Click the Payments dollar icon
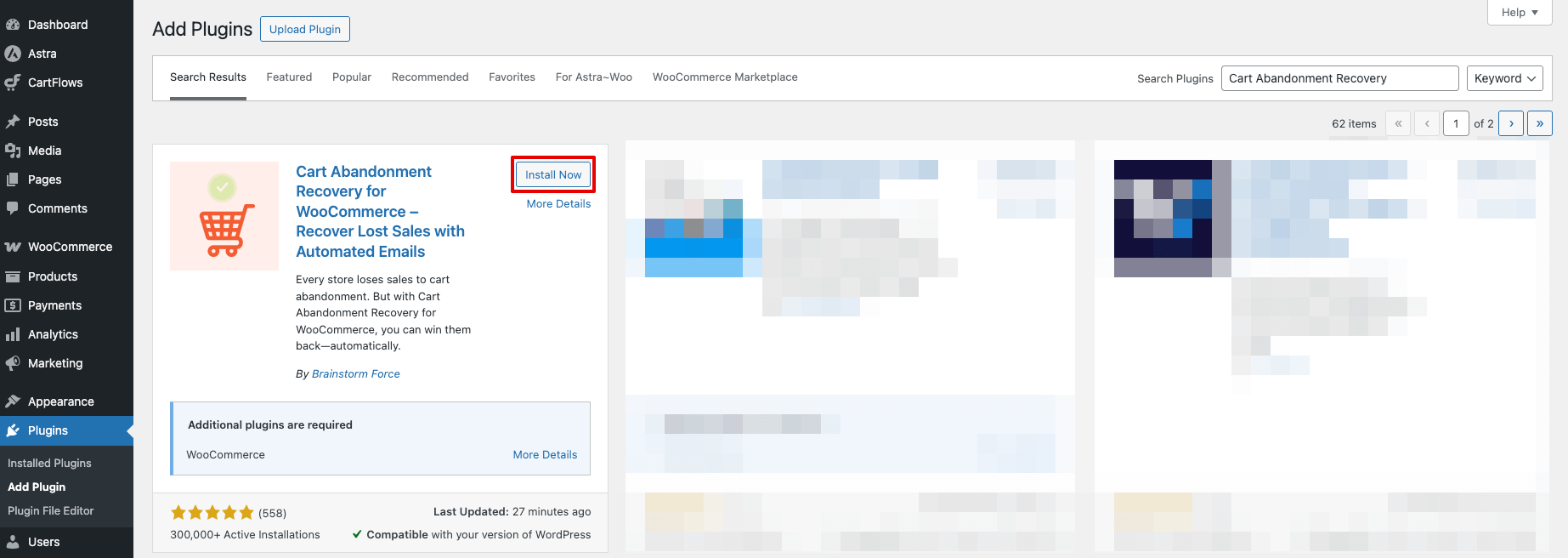1568x558 pixels. (x=13, y=305)
